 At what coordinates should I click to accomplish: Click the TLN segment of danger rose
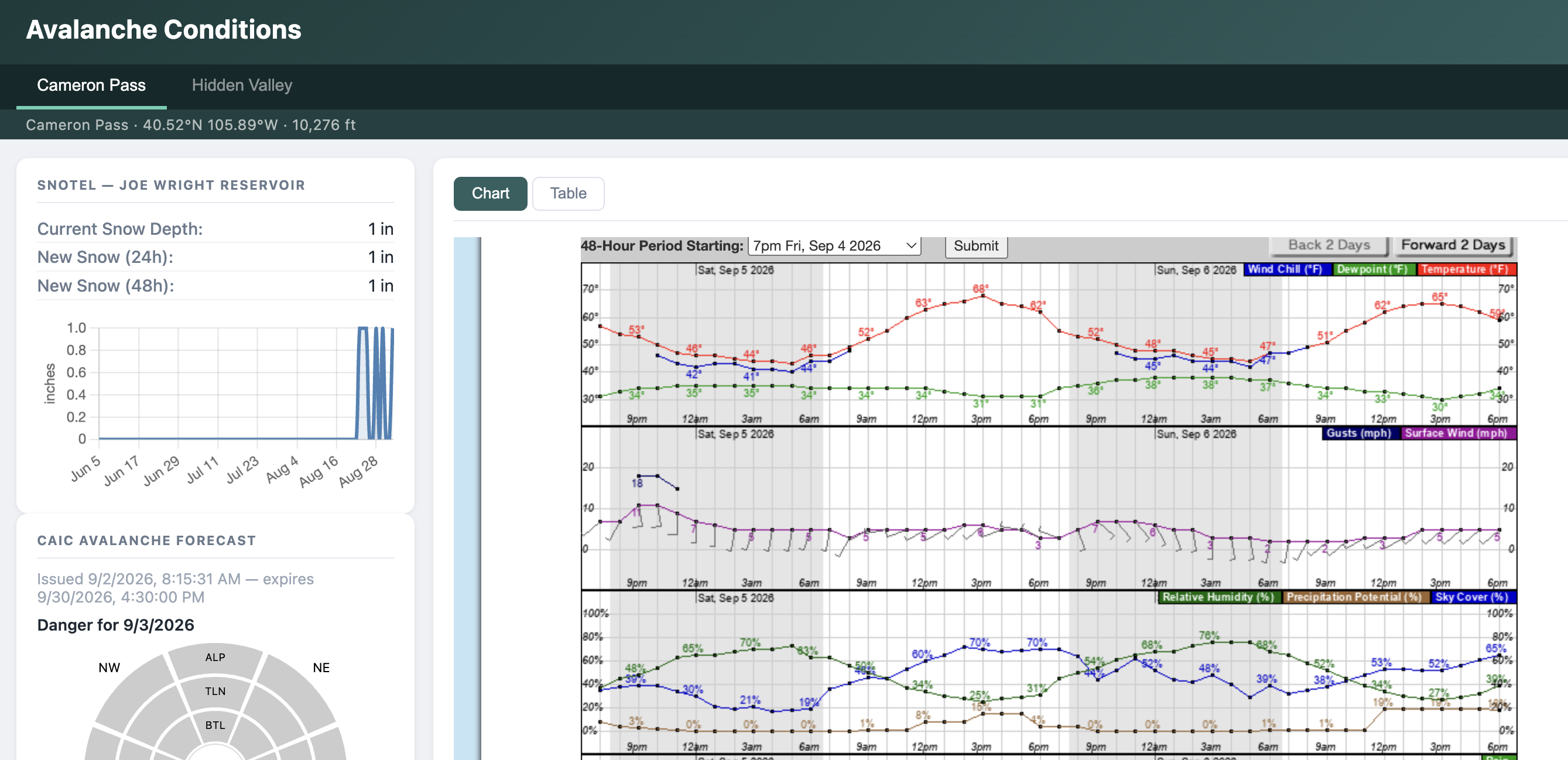(215, 692)
